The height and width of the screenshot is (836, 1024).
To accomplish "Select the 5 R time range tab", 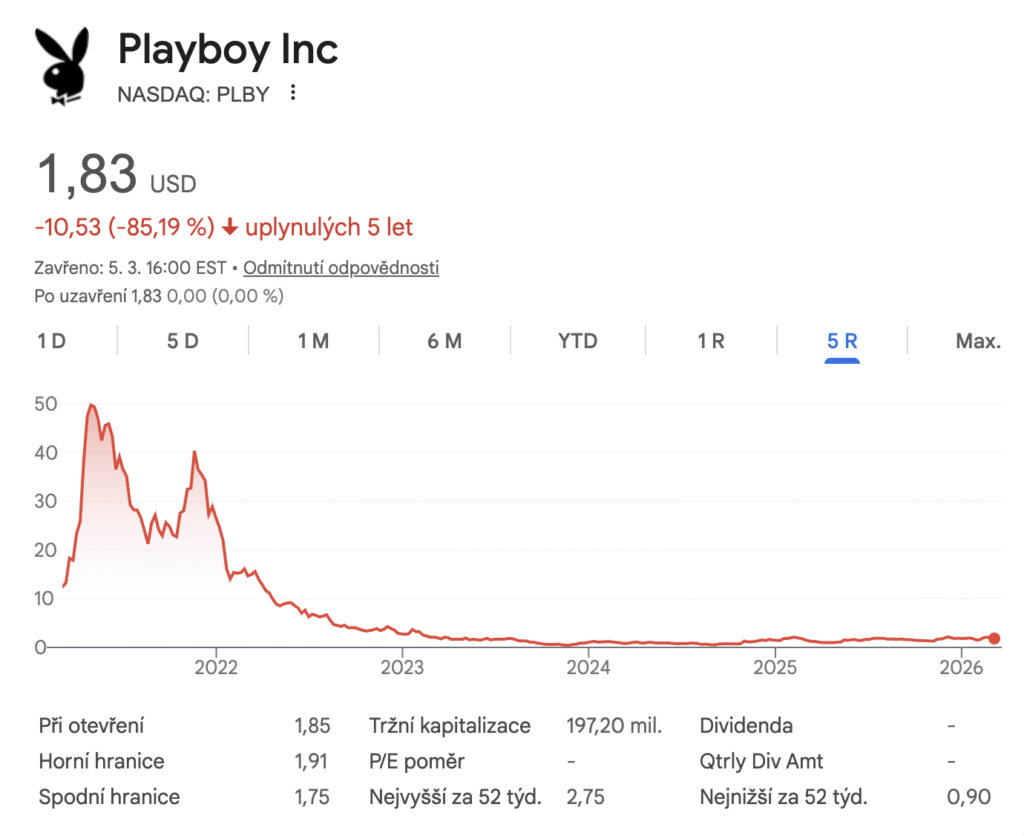I will tap(842, 341).
